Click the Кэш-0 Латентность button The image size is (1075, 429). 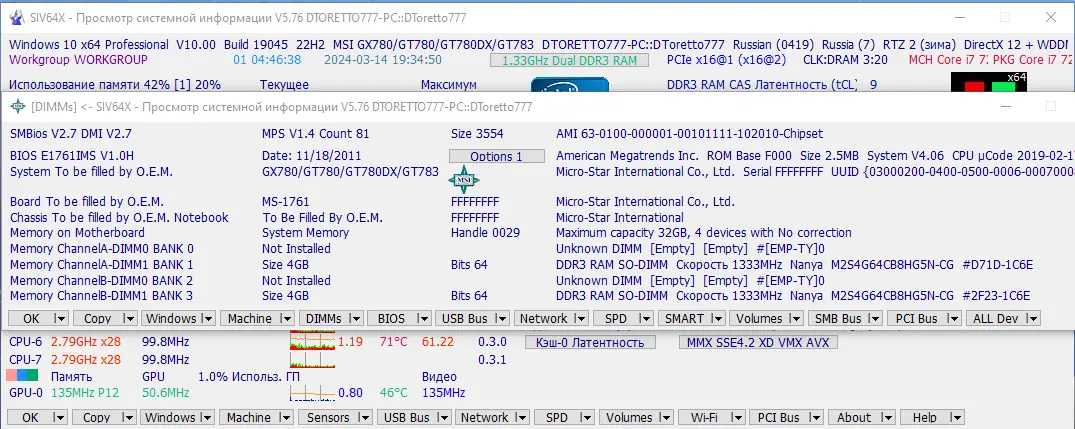pos(590,342)
